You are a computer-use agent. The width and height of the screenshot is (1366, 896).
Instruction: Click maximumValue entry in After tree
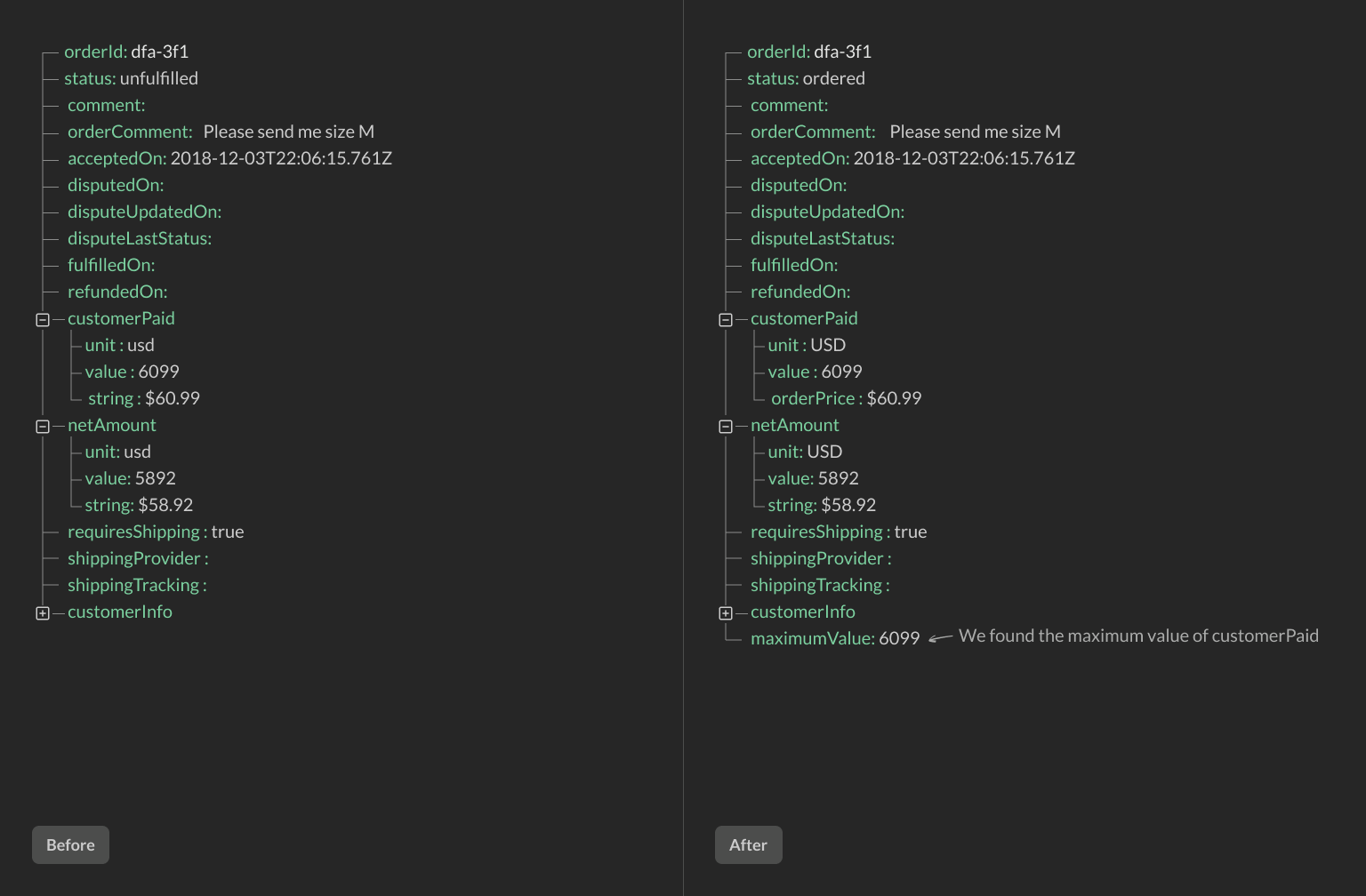pyautogui.click(x=834, y=638)
